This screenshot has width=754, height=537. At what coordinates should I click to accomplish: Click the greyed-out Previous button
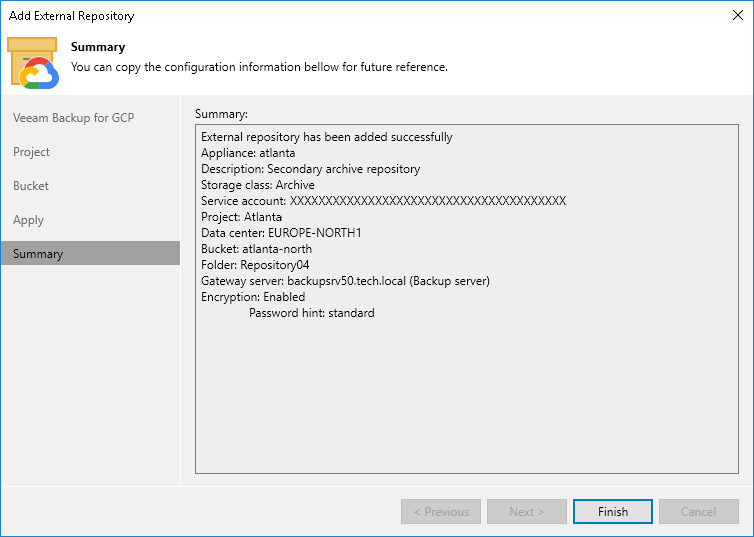click(x=441, y=512)
